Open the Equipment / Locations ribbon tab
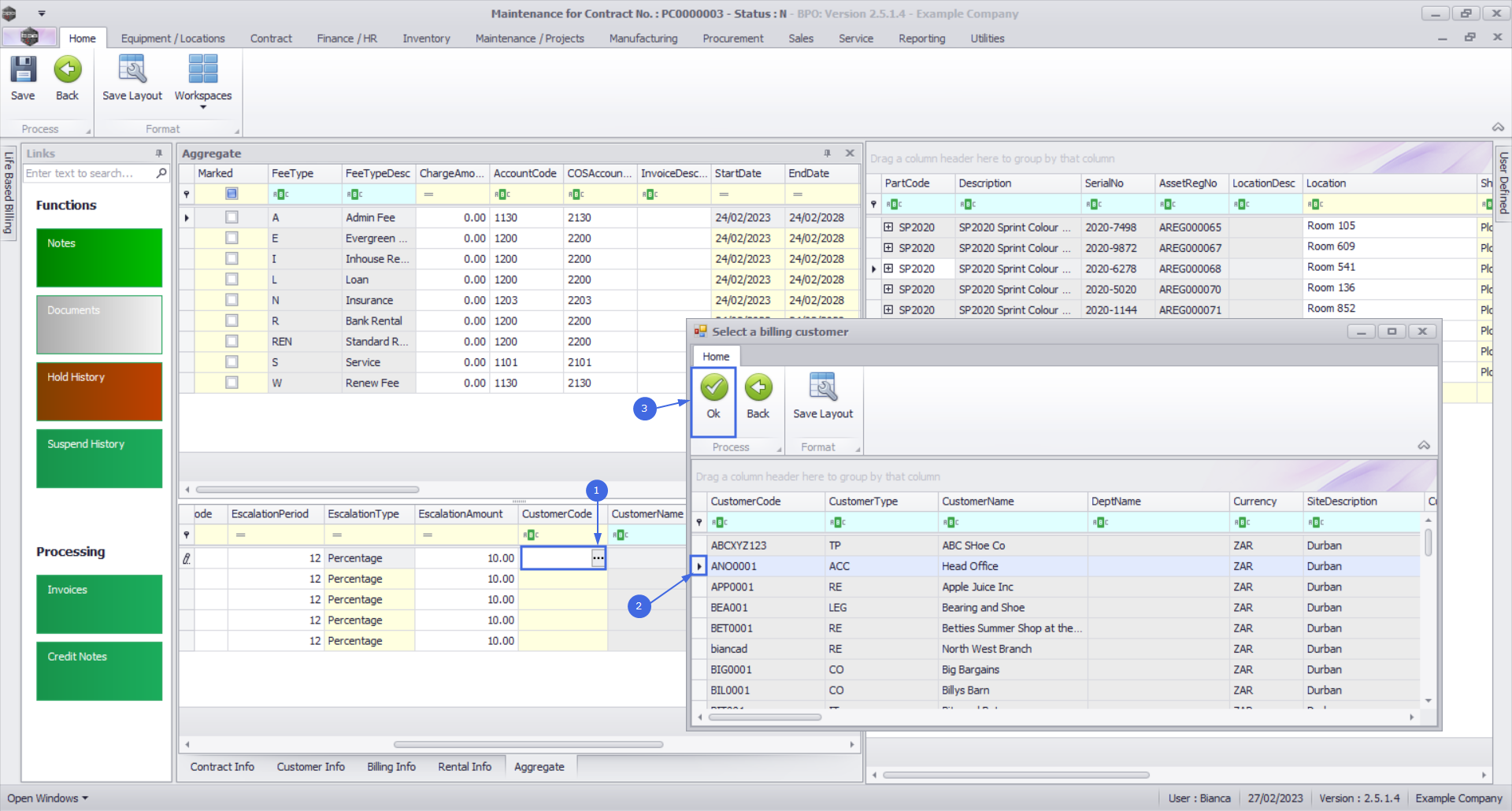This screenshot has width=1512, height=811. [x=173, y=39]
